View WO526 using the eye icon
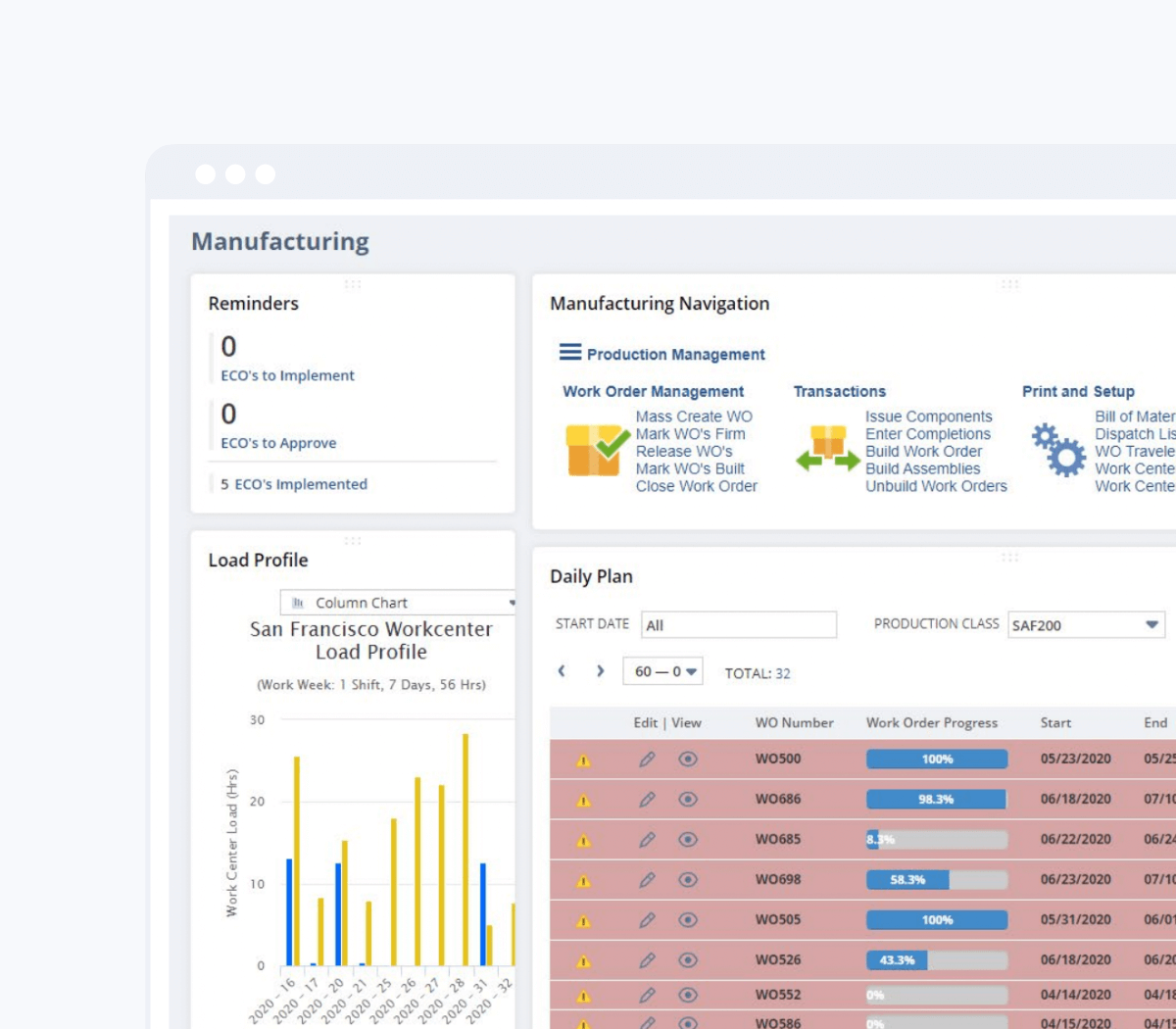 [x=688, y=959]
